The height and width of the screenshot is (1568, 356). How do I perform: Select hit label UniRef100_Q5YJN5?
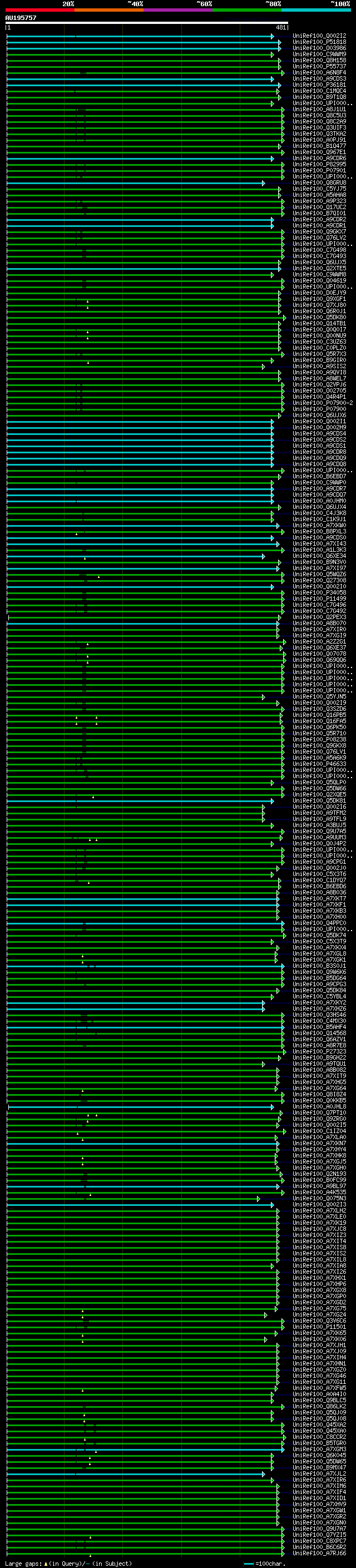[x=319, y=697]
